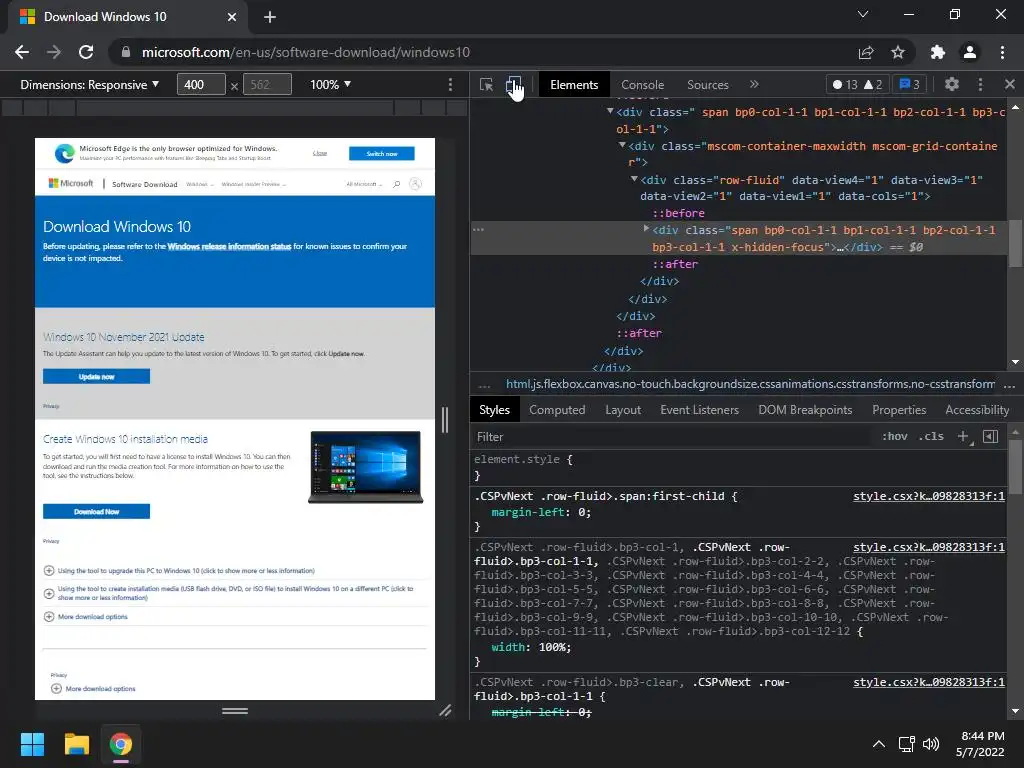
Task: Open DevTools customize kebab menu
Action: [x=980, y=84]
